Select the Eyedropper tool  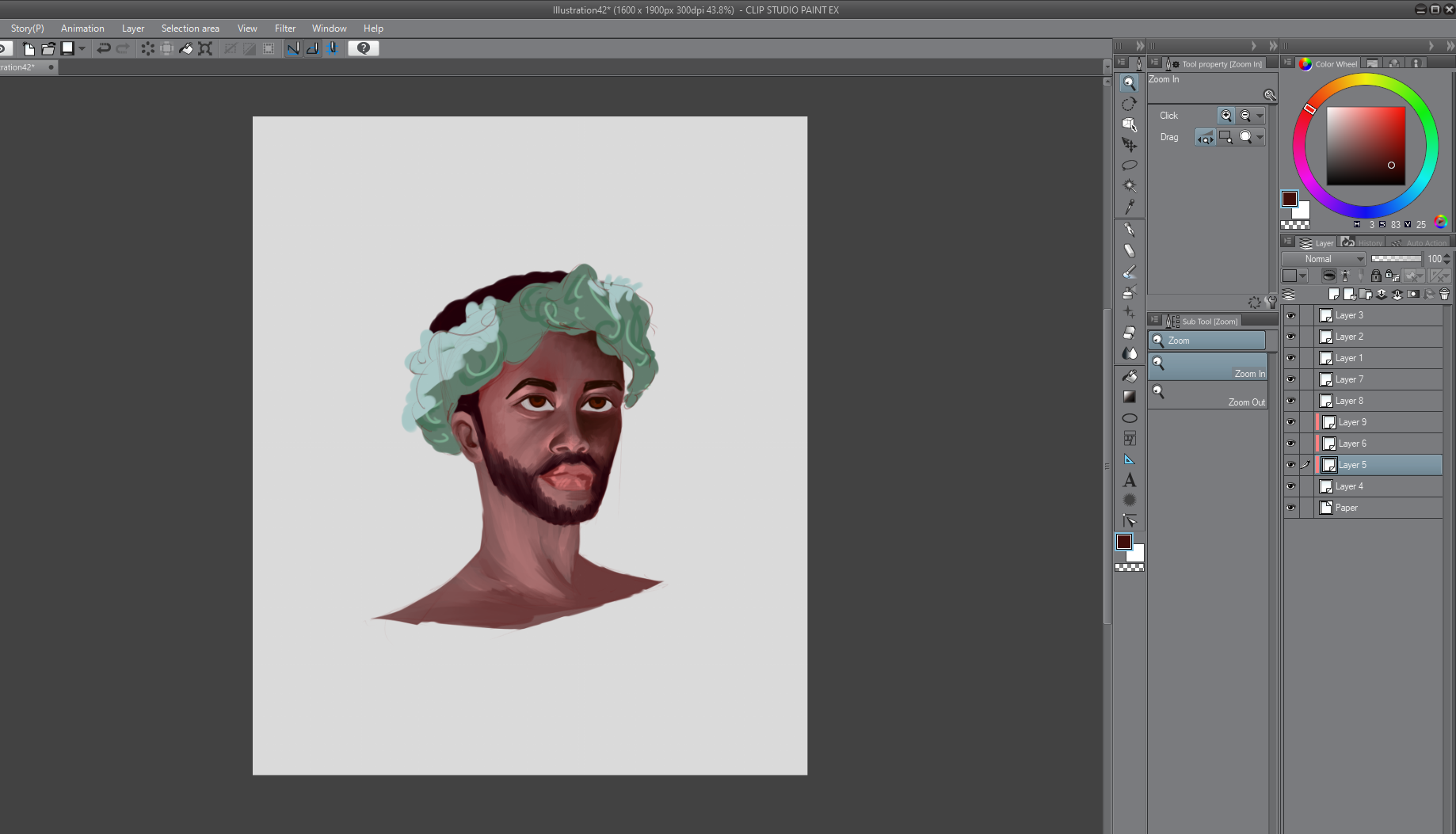[1129, 207]
